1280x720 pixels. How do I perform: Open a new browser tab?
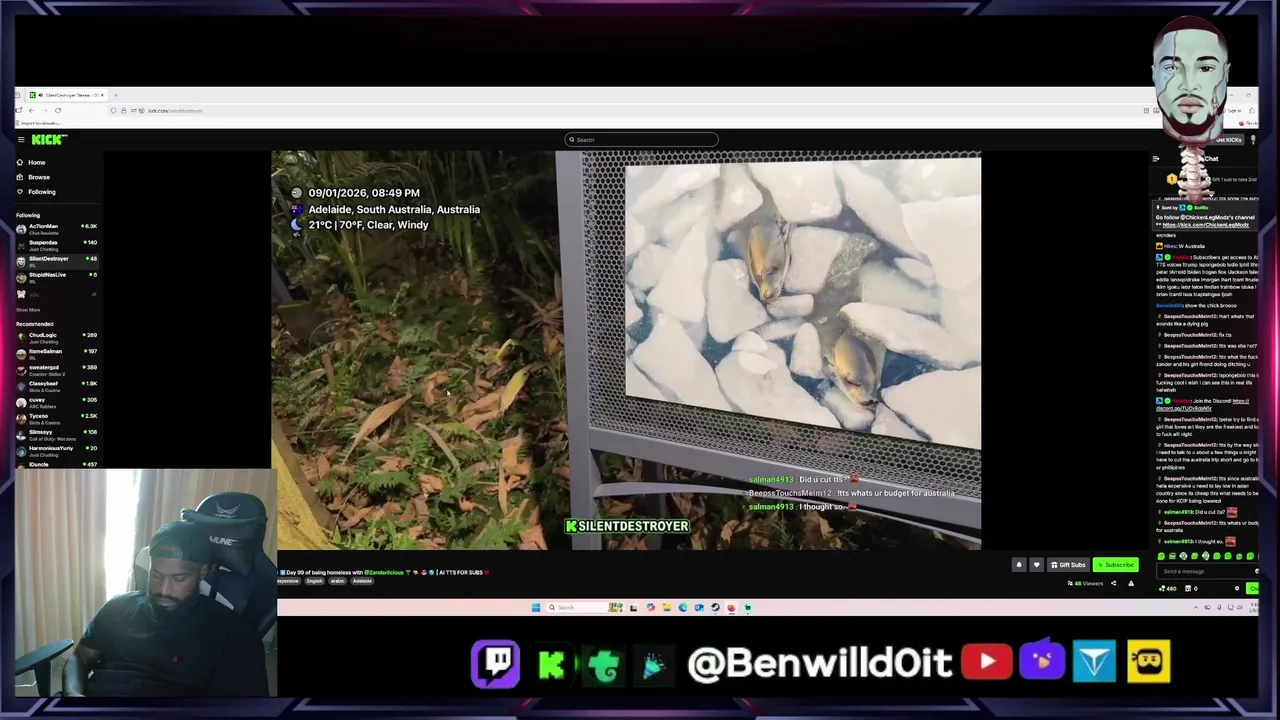click(x=115, y=95)
